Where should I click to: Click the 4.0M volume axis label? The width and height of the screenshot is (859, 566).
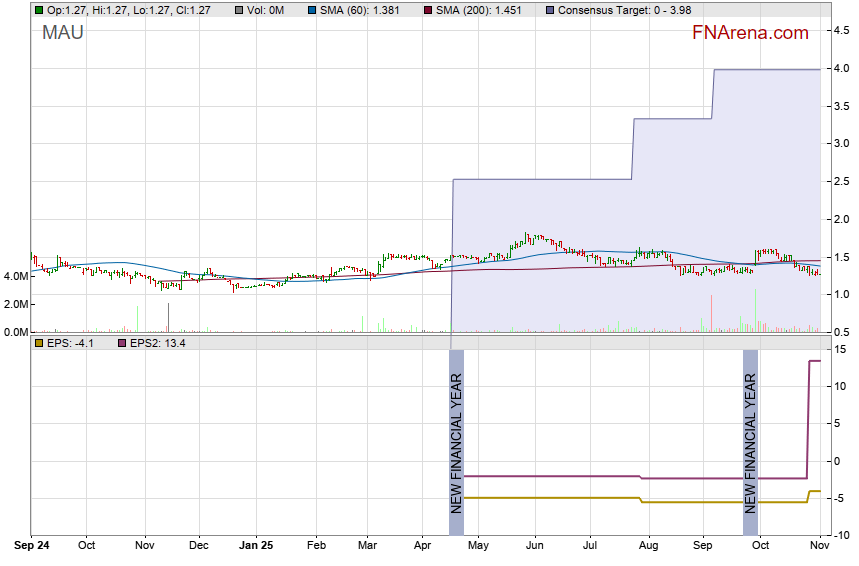(x=15, y=276)
